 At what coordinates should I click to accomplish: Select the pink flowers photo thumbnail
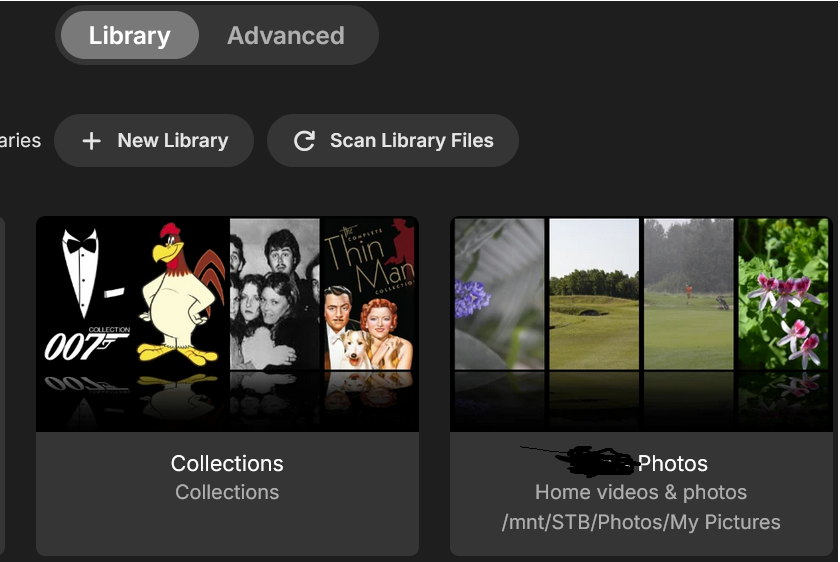tap(784, 294)
